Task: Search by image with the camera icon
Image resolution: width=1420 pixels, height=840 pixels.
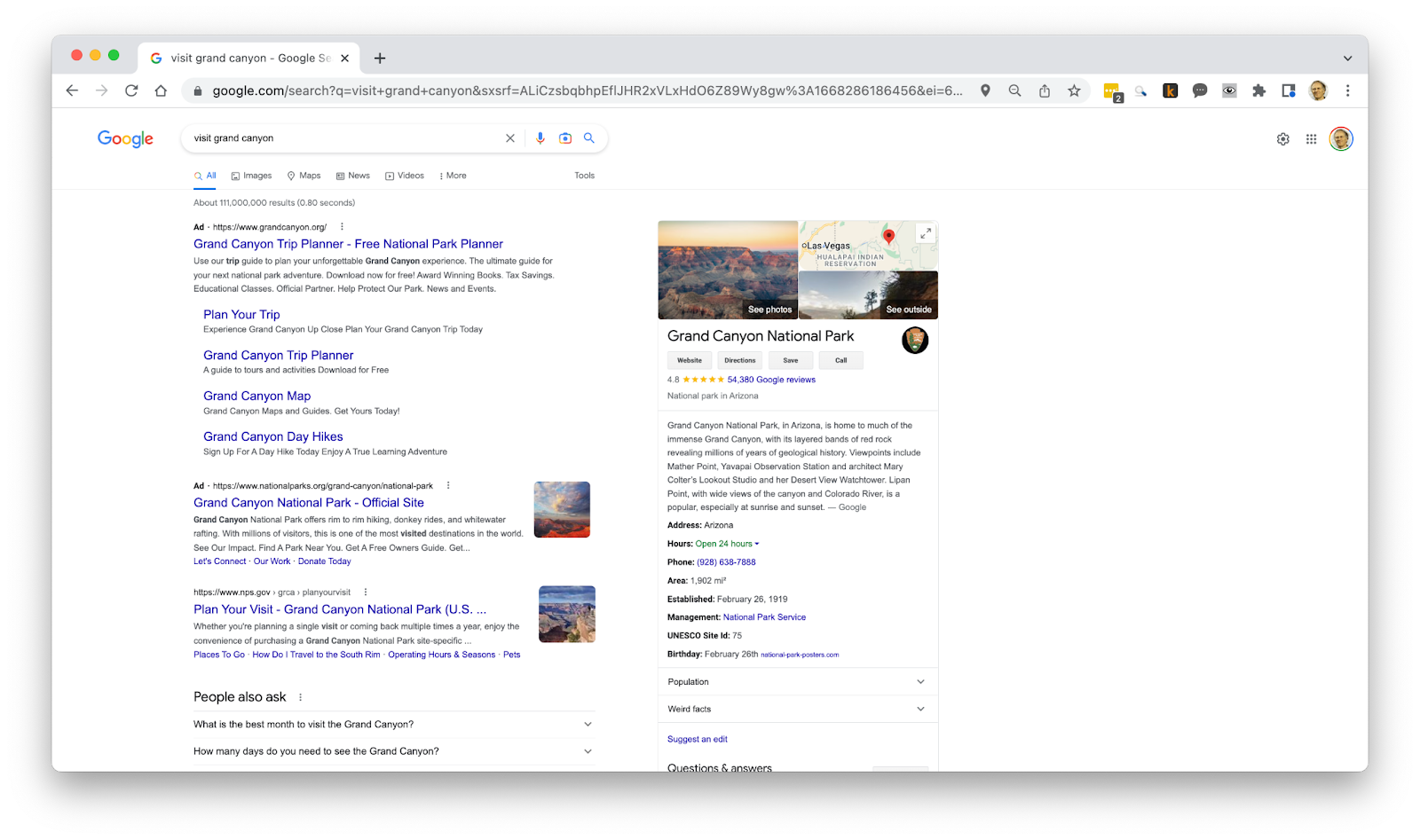Action: tap(565, 138)
